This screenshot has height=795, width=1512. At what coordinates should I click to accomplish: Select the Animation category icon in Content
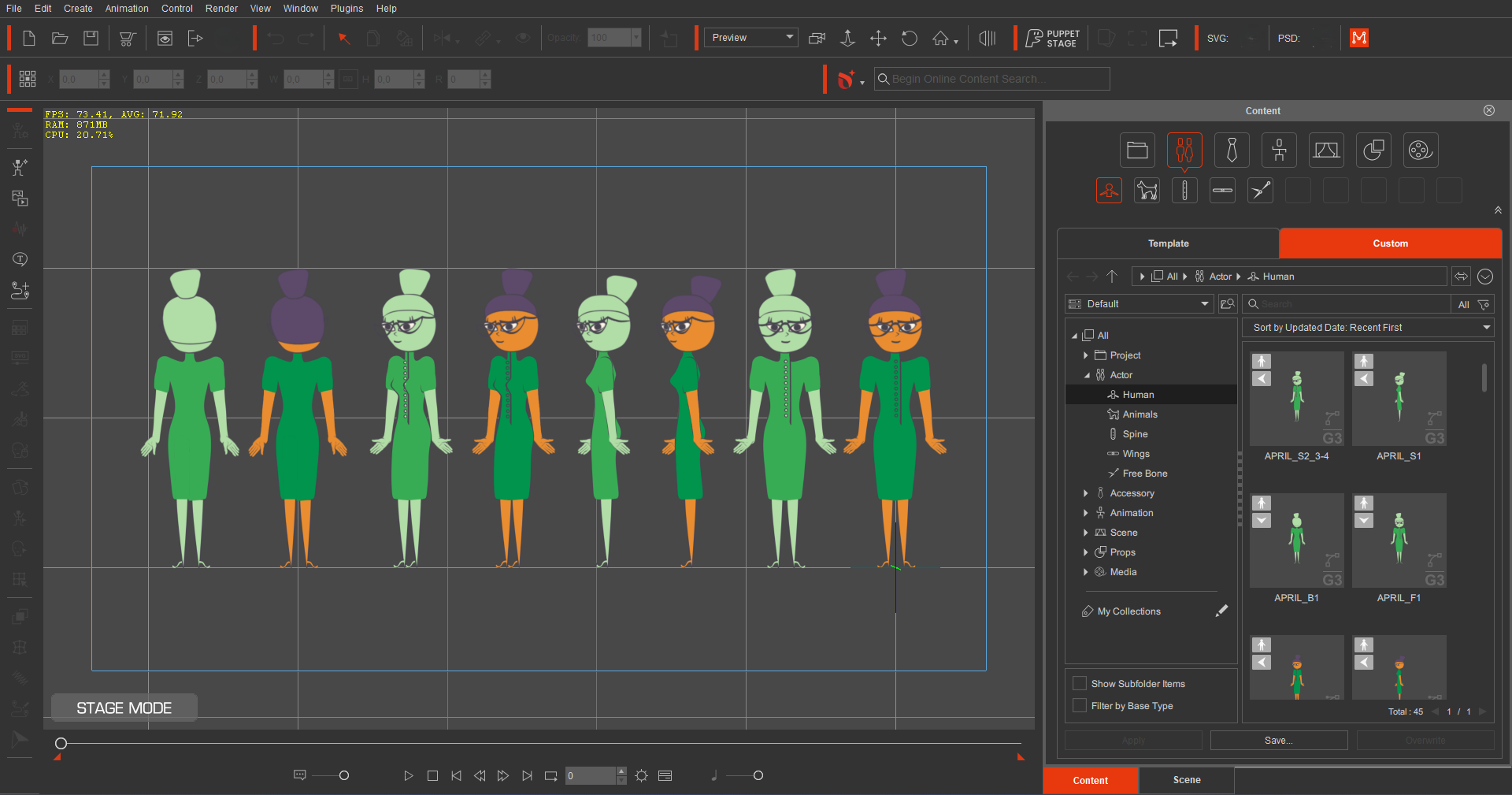pos(1279,150)
